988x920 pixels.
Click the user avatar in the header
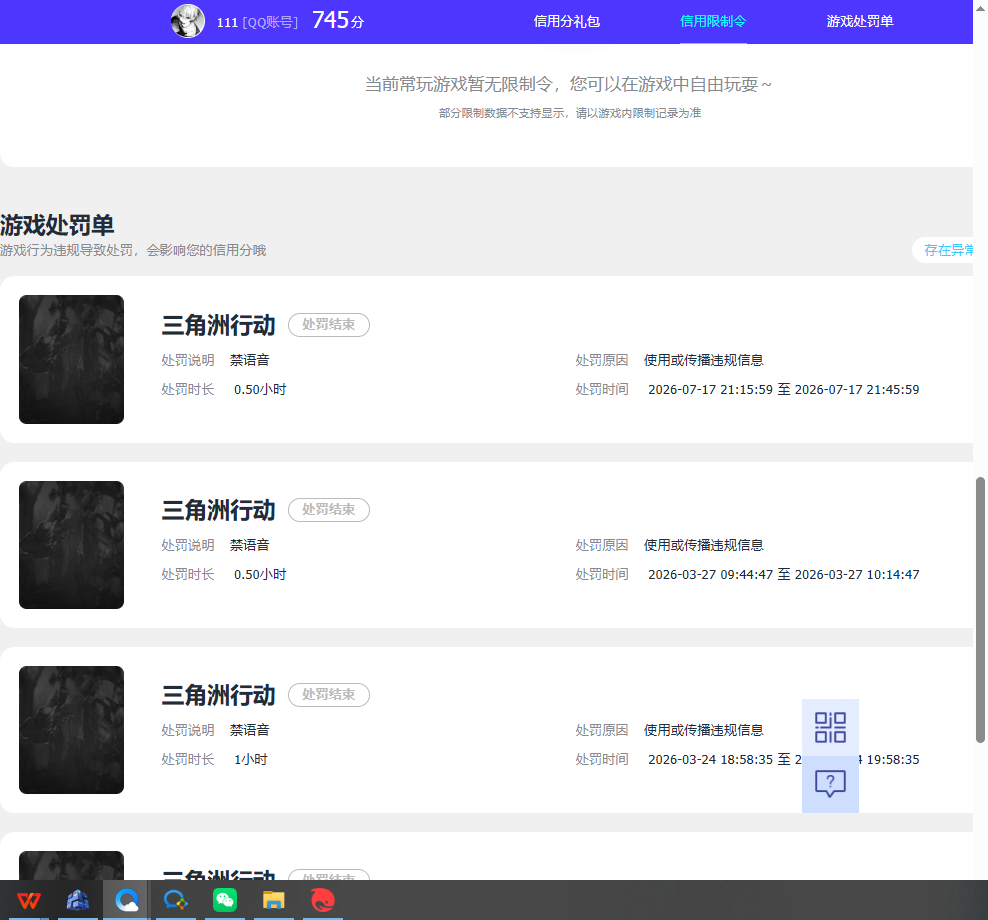tap(188, 21)
